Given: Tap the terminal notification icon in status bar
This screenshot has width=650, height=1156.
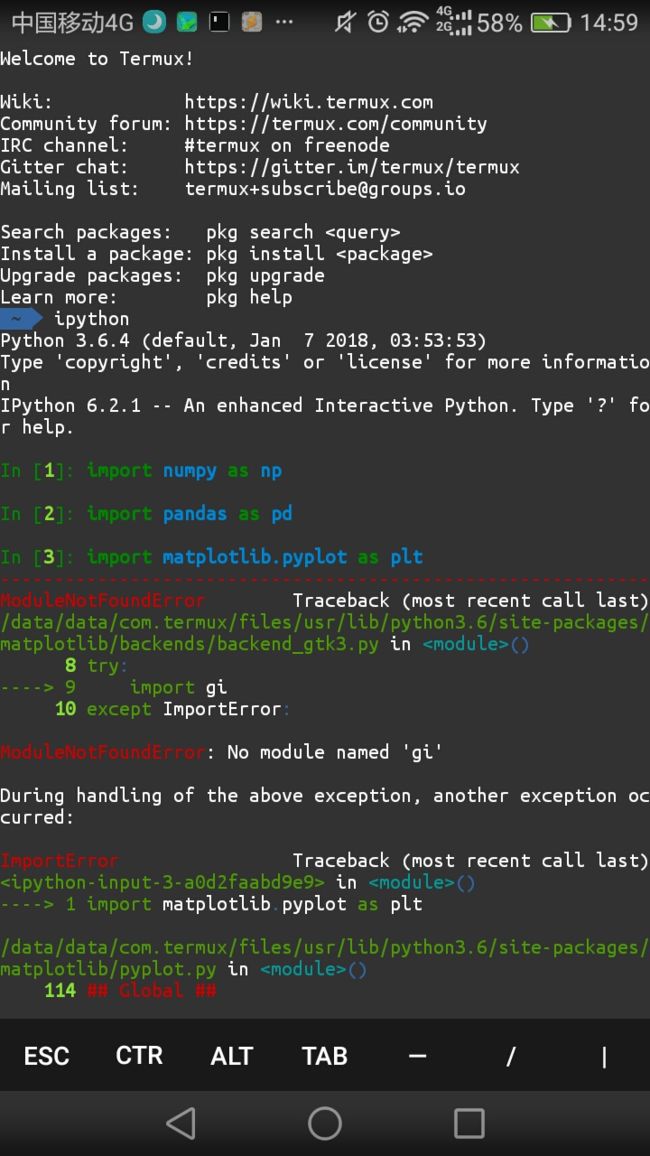Looking at the screenshot, I should (219, 22).
